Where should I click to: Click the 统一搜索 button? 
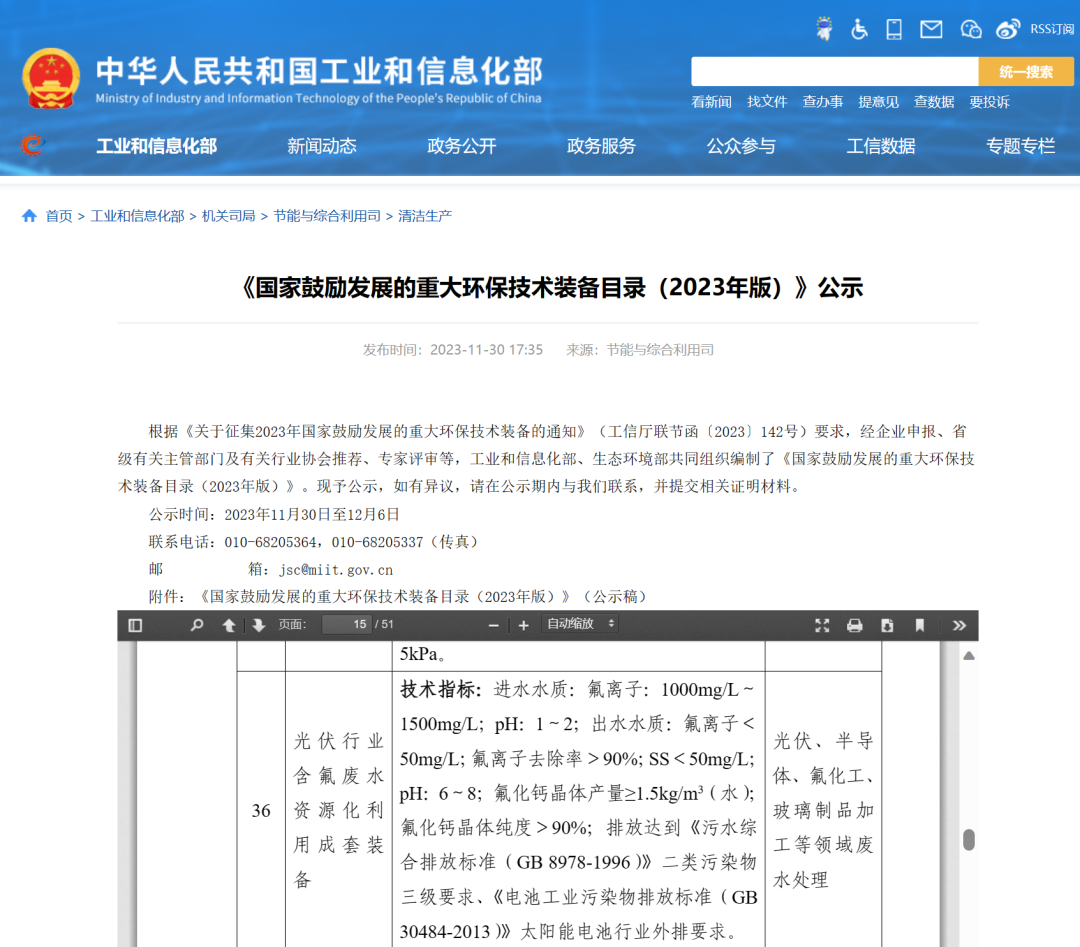pyautogui.click(x=1025, y=72)
